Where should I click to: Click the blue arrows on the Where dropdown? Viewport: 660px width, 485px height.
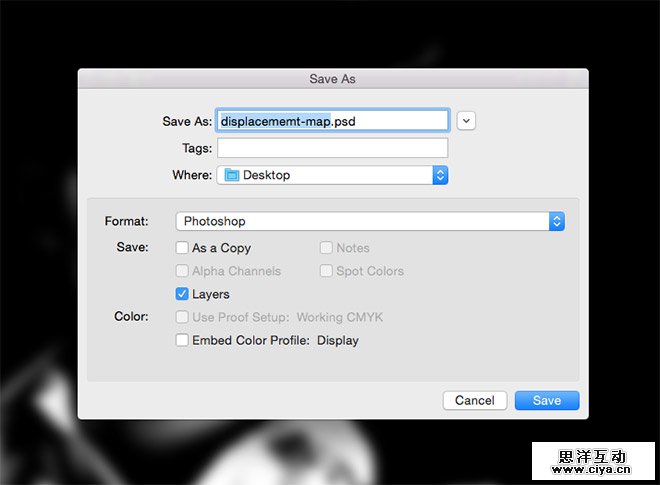coord(440,175)
